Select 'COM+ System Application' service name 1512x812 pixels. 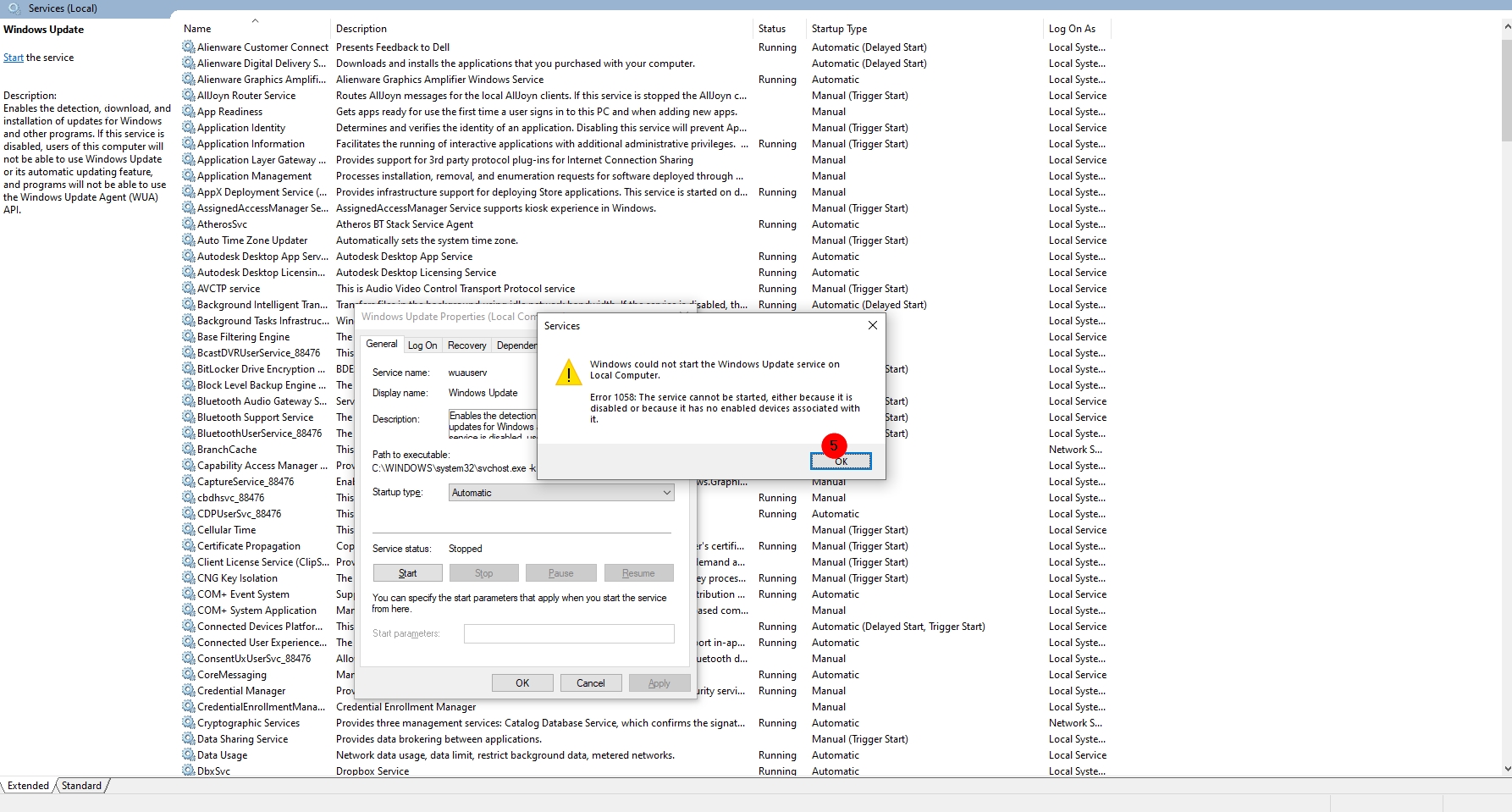[257, 610]
